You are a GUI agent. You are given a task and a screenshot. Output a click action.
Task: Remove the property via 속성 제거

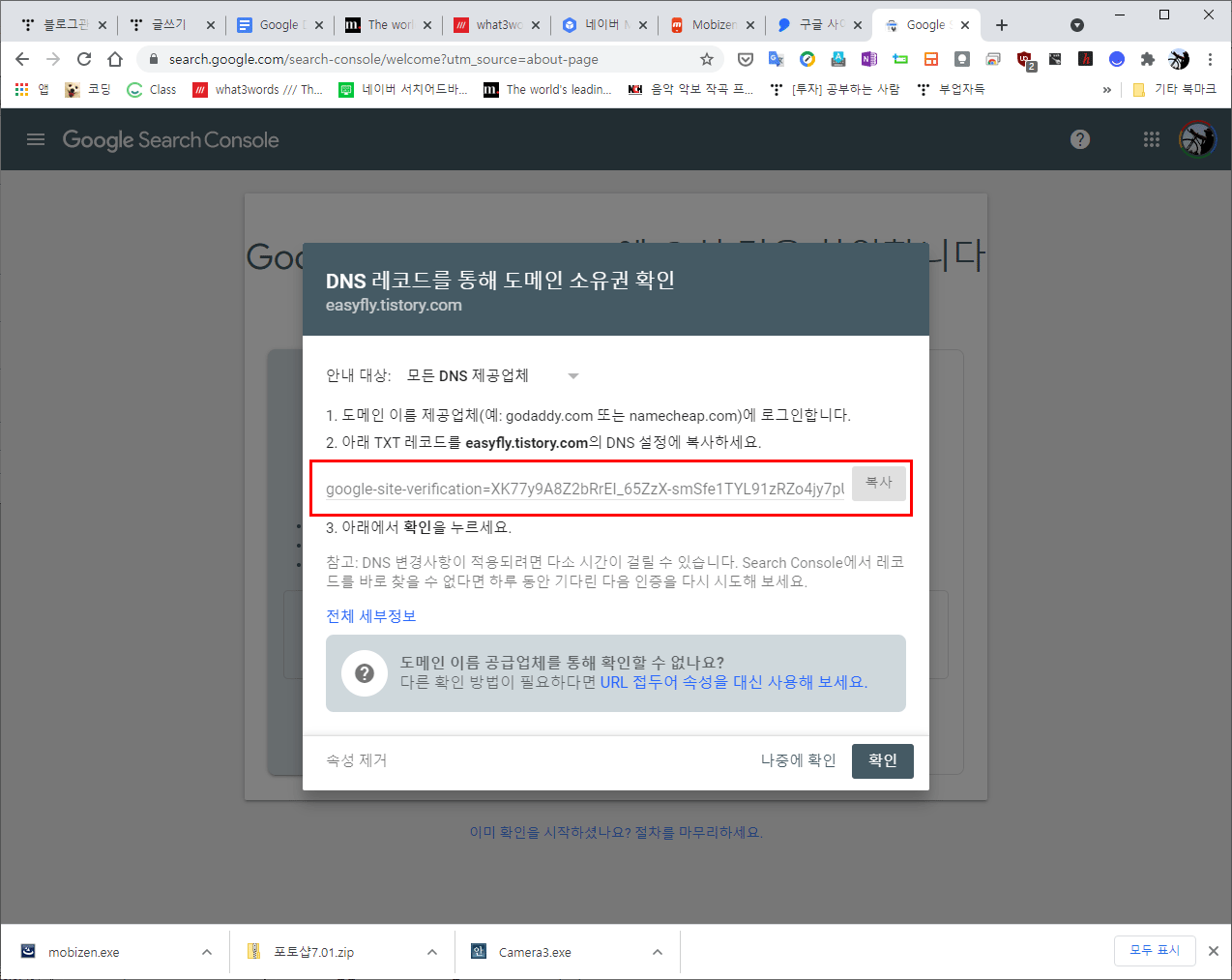357,760
